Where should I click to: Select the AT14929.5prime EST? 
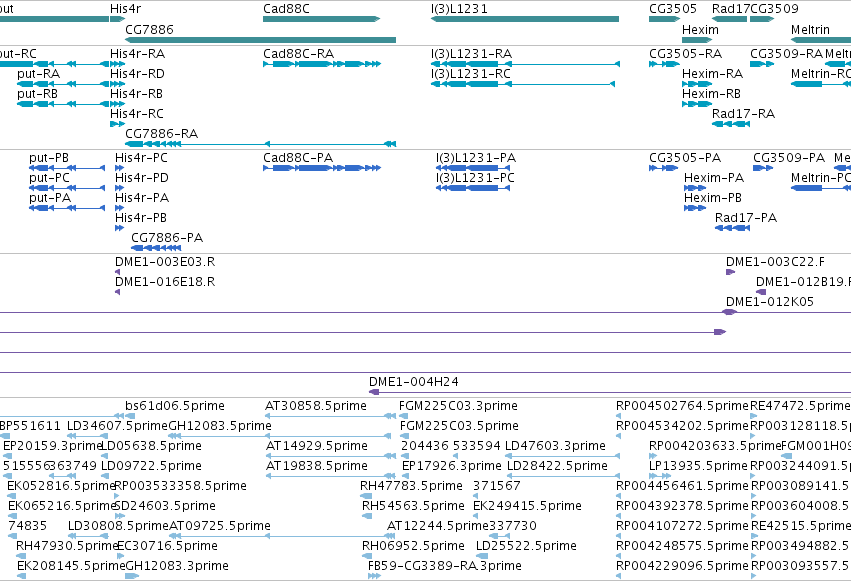click(x=331, y=456)
